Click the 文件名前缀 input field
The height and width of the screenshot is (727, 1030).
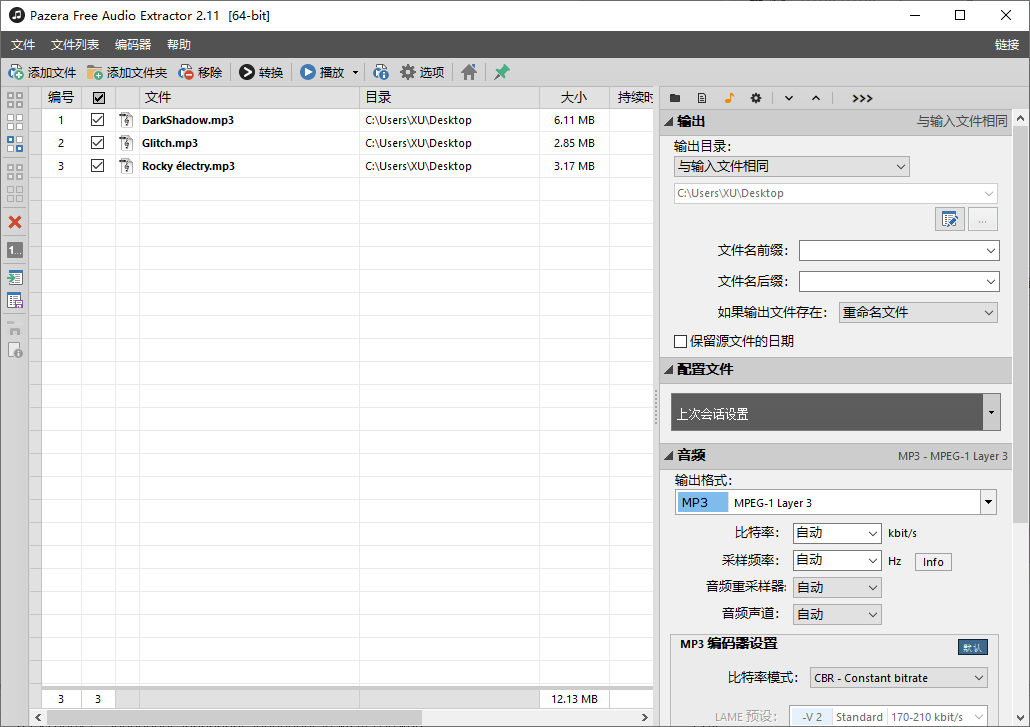pos(898,250)
